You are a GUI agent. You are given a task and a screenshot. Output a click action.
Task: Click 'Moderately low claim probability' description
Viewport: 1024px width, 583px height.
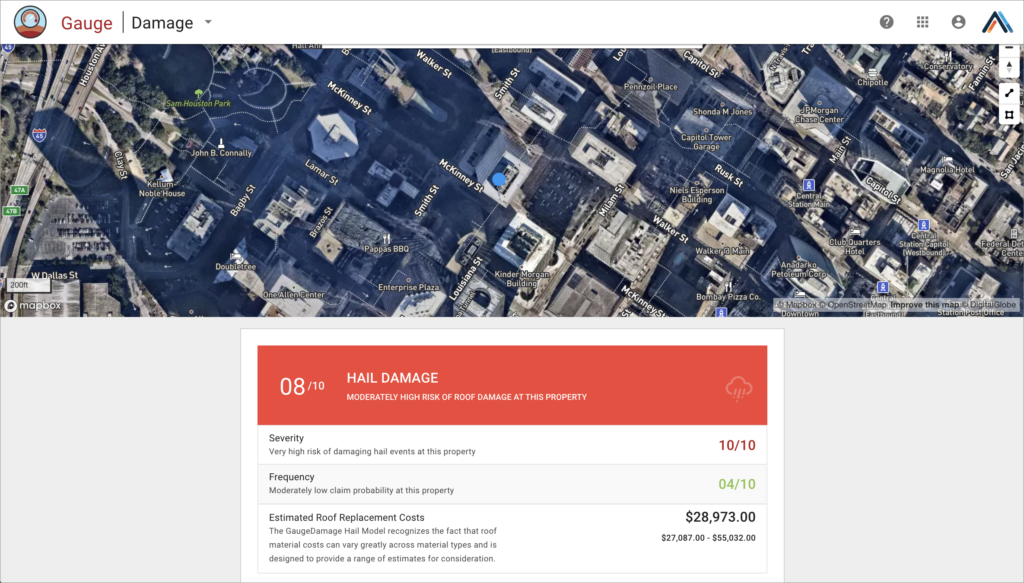(361, 490)
